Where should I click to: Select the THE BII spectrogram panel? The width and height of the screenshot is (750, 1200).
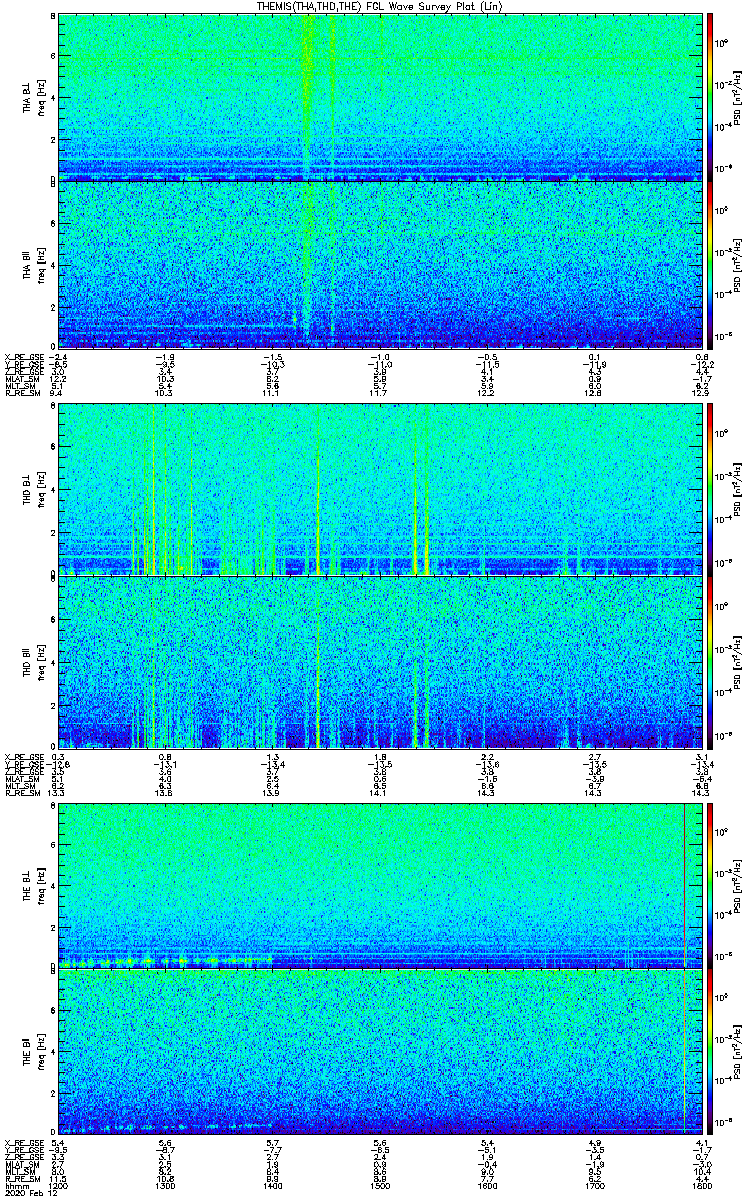tap(380, 1052)
